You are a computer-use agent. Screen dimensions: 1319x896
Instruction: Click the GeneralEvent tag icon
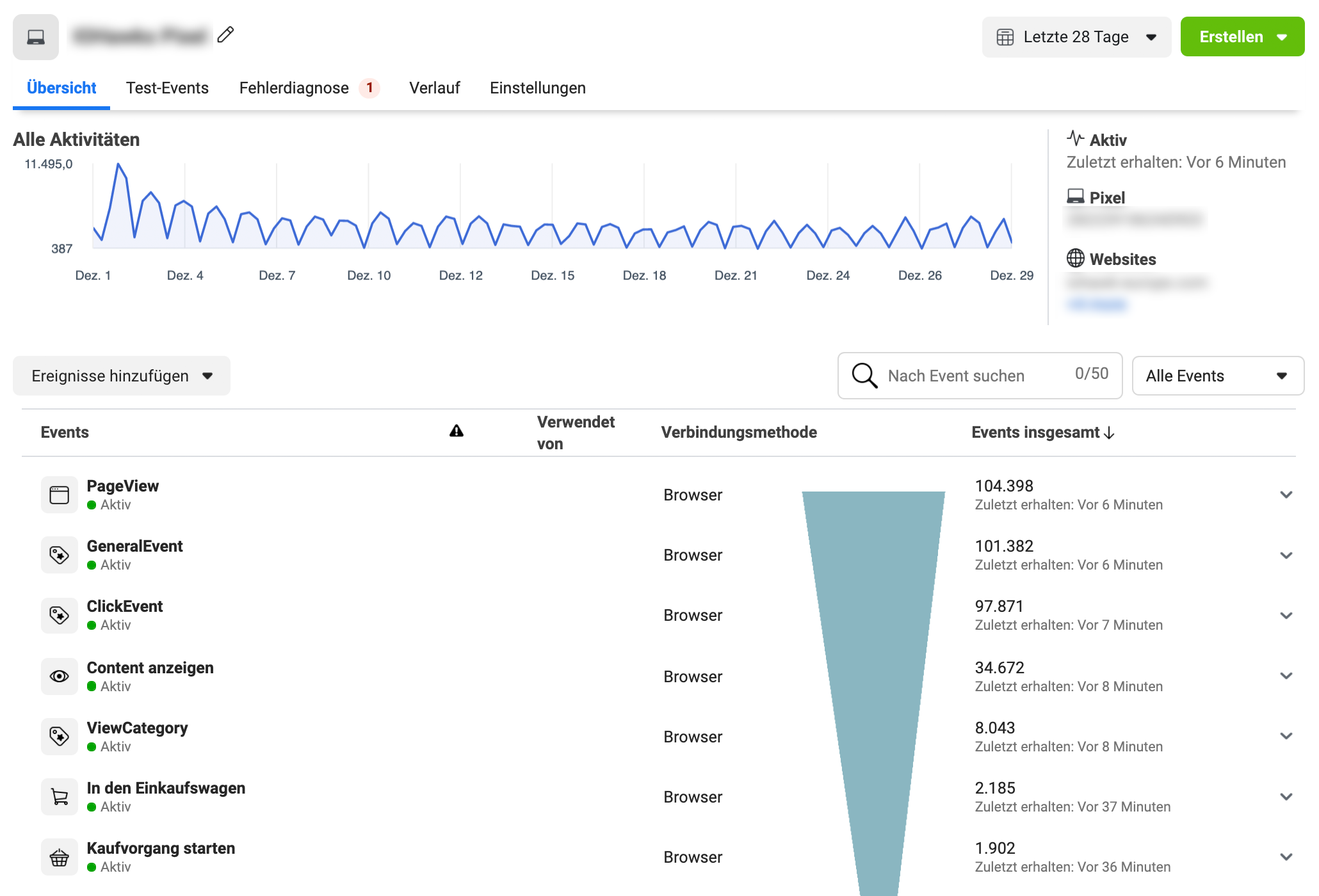[x=60, y=555]
